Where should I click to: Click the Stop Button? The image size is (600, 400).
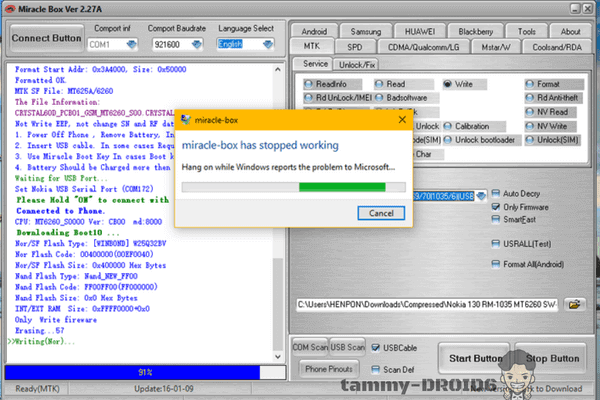click(x=552, y=358)
